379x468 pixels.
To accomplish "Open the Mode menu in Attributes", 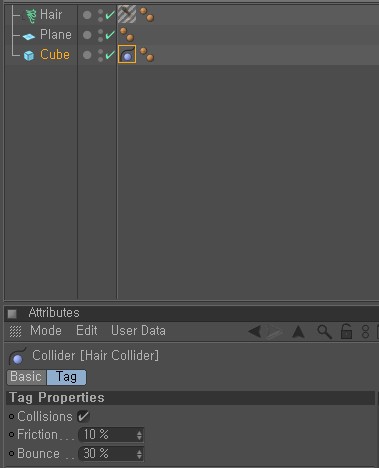I will 46,331.
